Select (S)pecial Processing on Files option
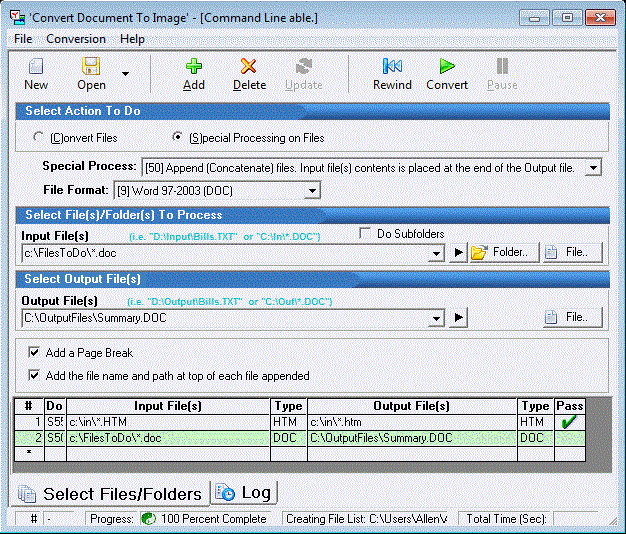 [x=177, y=137]
